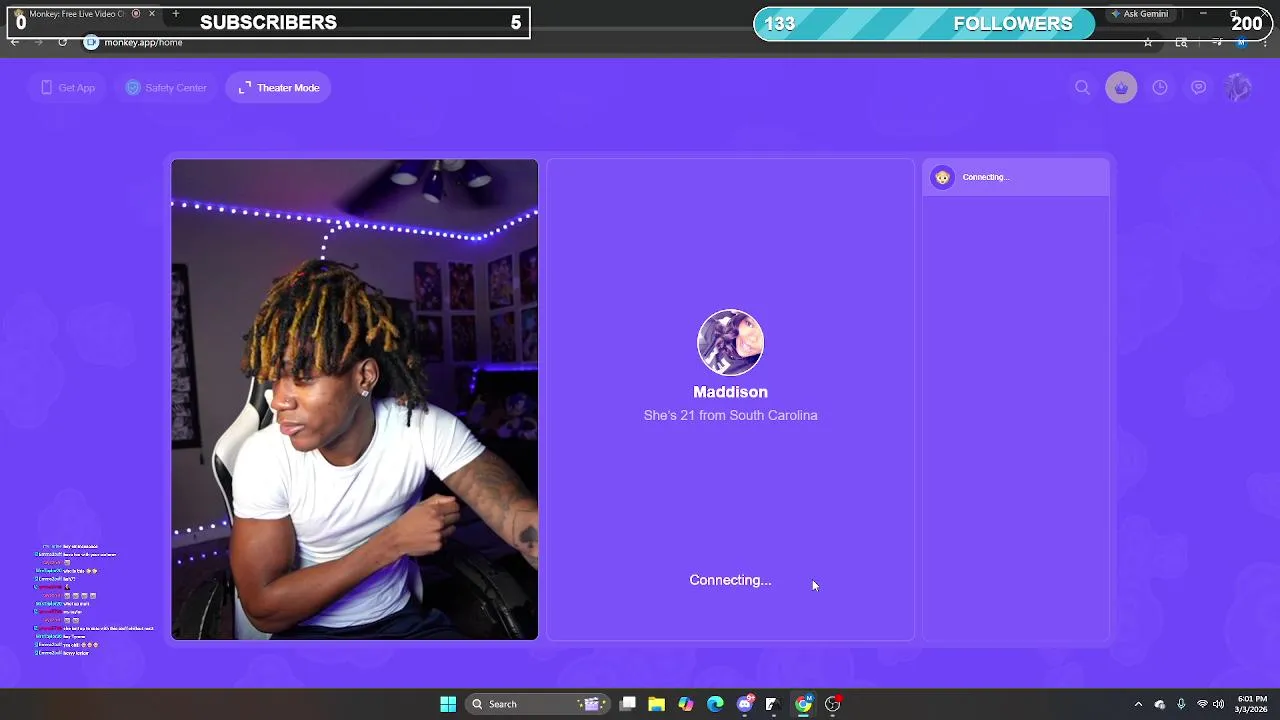Click Connecting... label in chat panel header
Viewport: 1280px width, 720px height.
[x=986, y=177]
